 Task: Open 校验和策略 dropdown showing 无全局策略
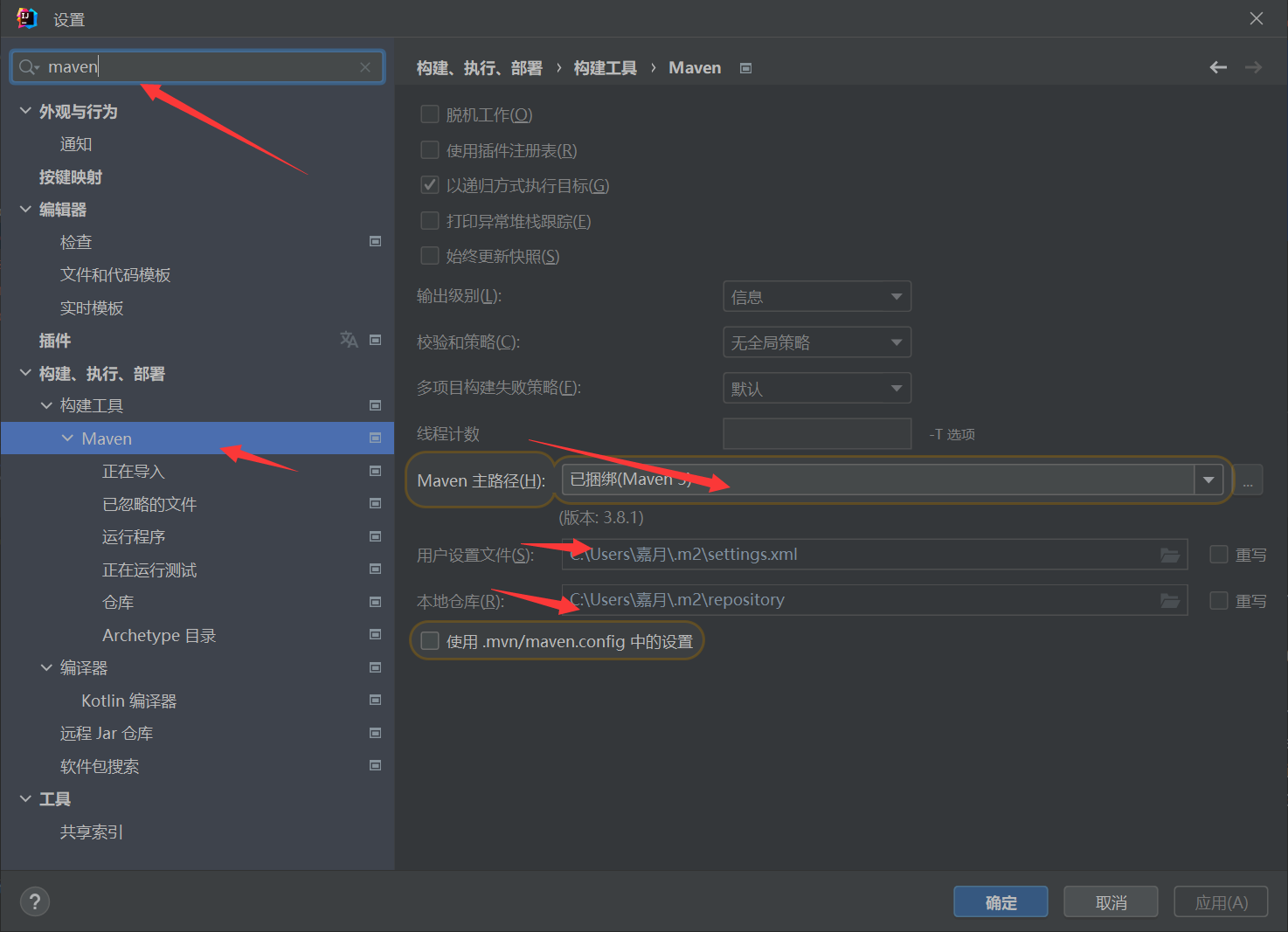pos(817,342)
